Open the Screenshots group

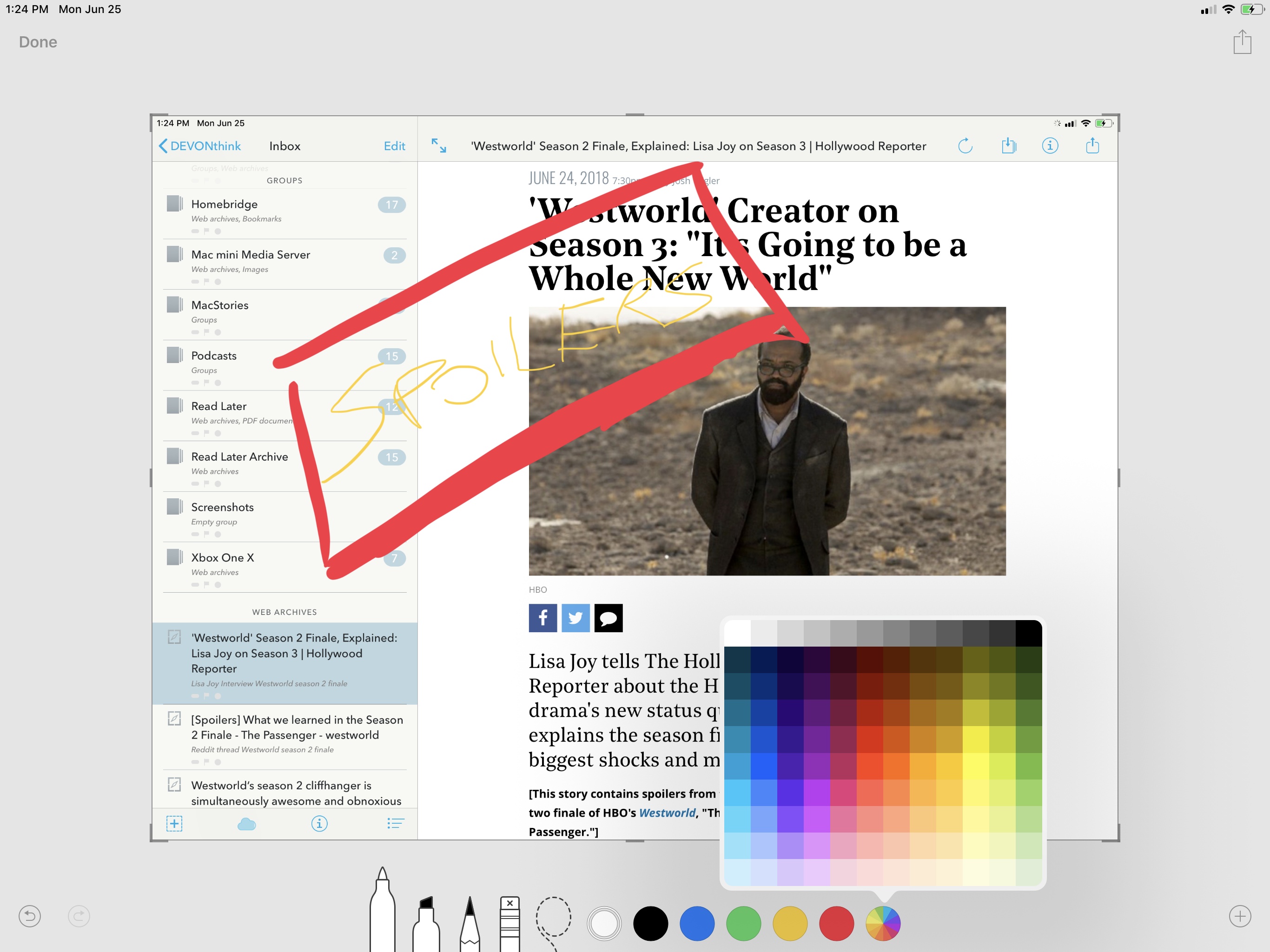pyautogui.click(x=285, y=517)
